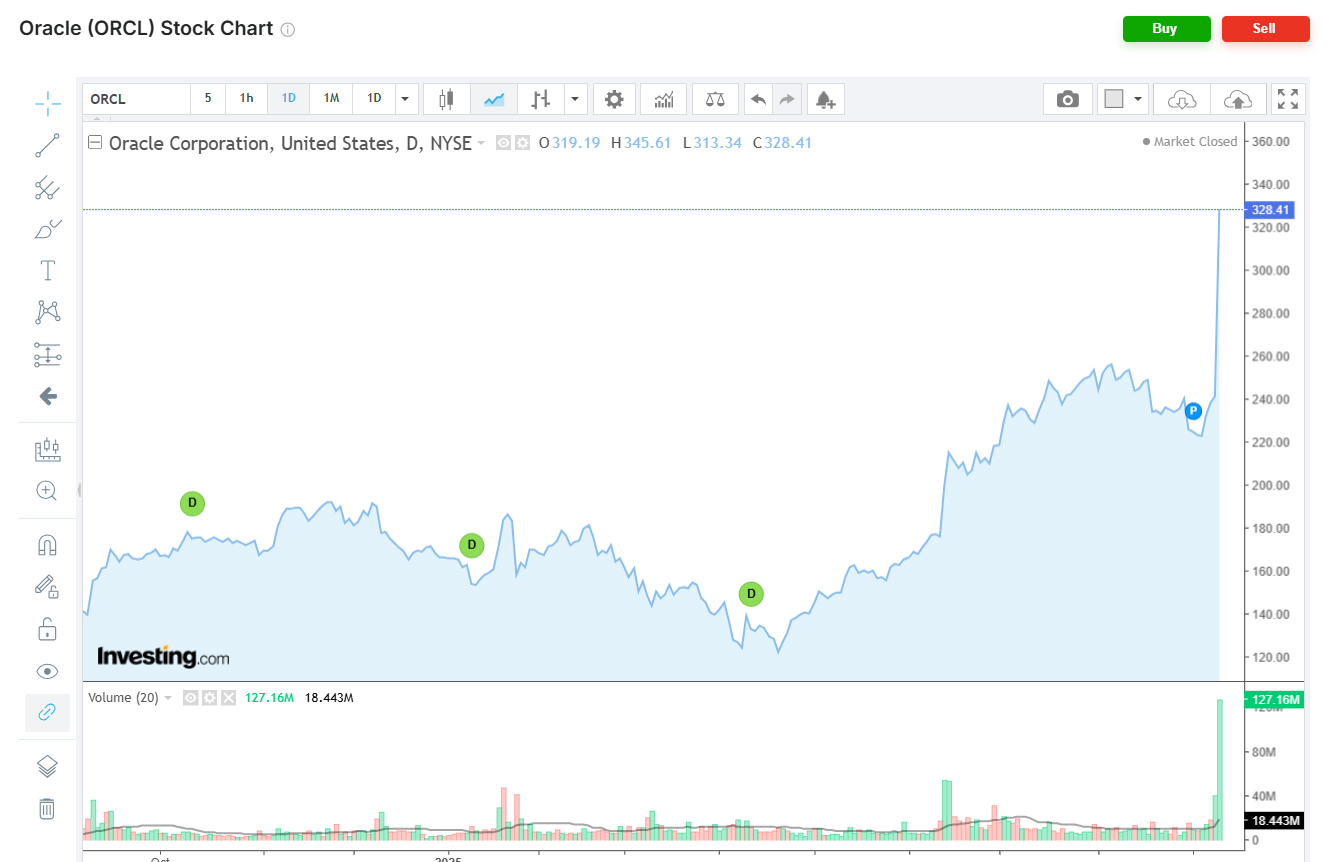Image resolution: width=1332 pixels, height=862 pixels.
Task: Select the 1M interval
Action: (331, 98)
